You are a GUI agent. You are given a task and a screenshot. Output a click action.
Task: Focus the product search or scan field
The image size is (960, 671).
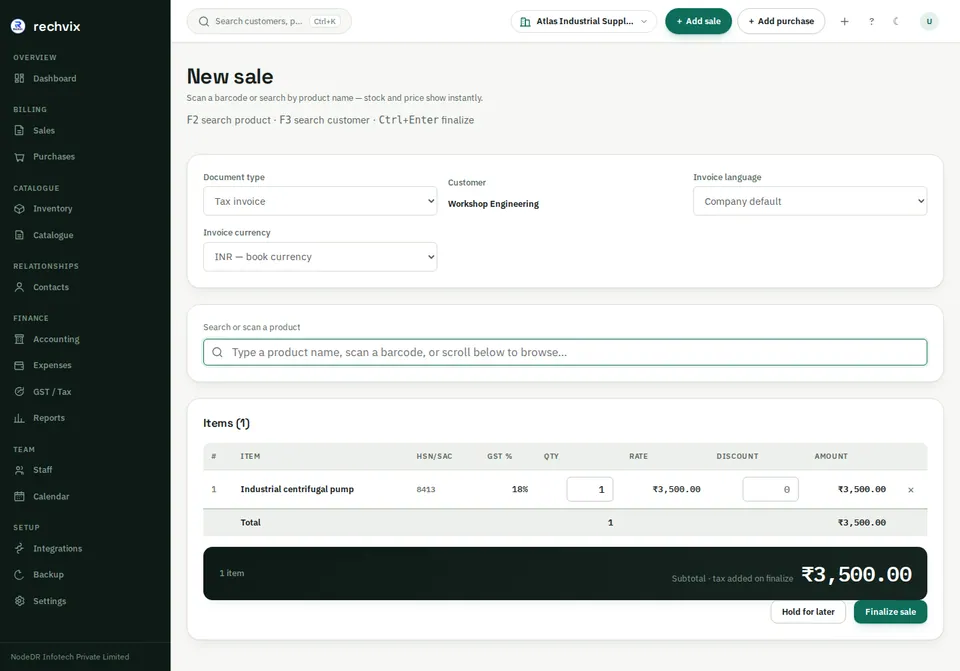click(x=565, y=352)
